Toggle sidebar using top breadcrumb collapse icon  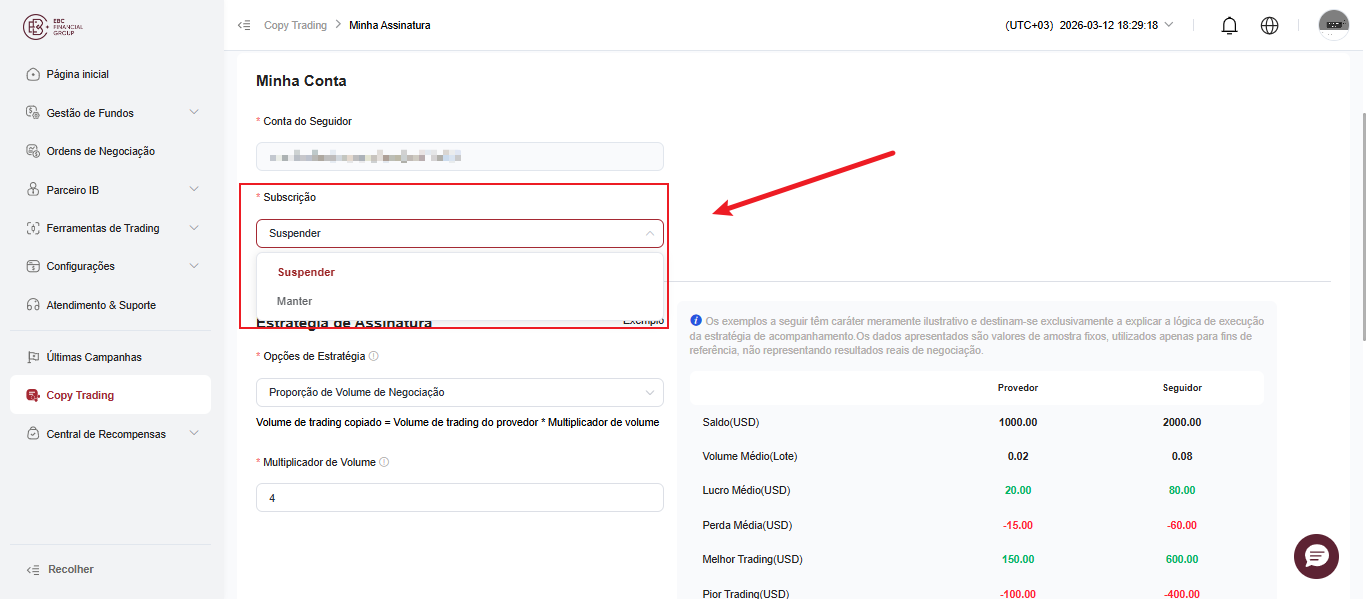pyautogui.click(x=244, y=25)
